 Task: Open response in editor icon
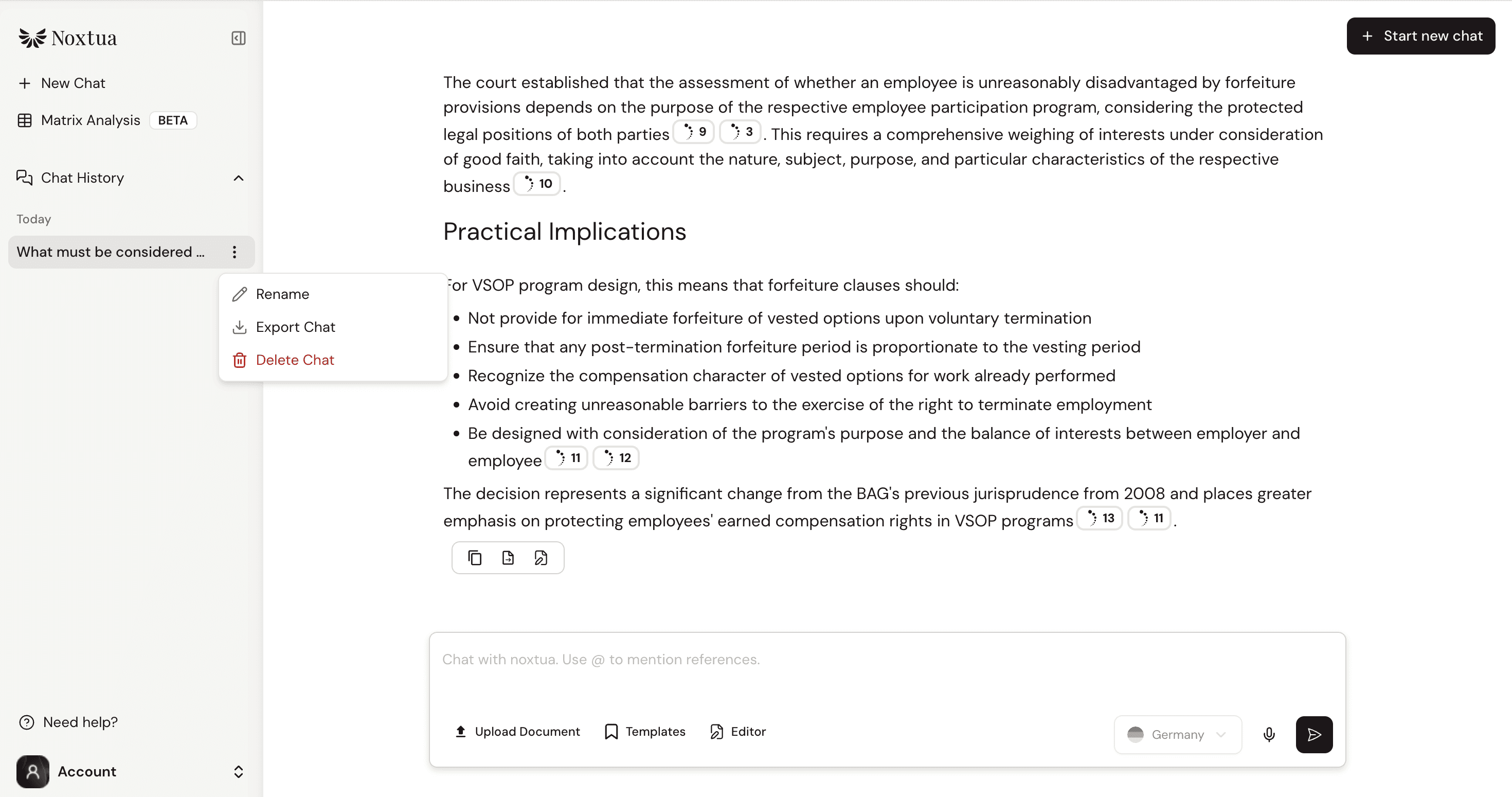pos(541,557)
